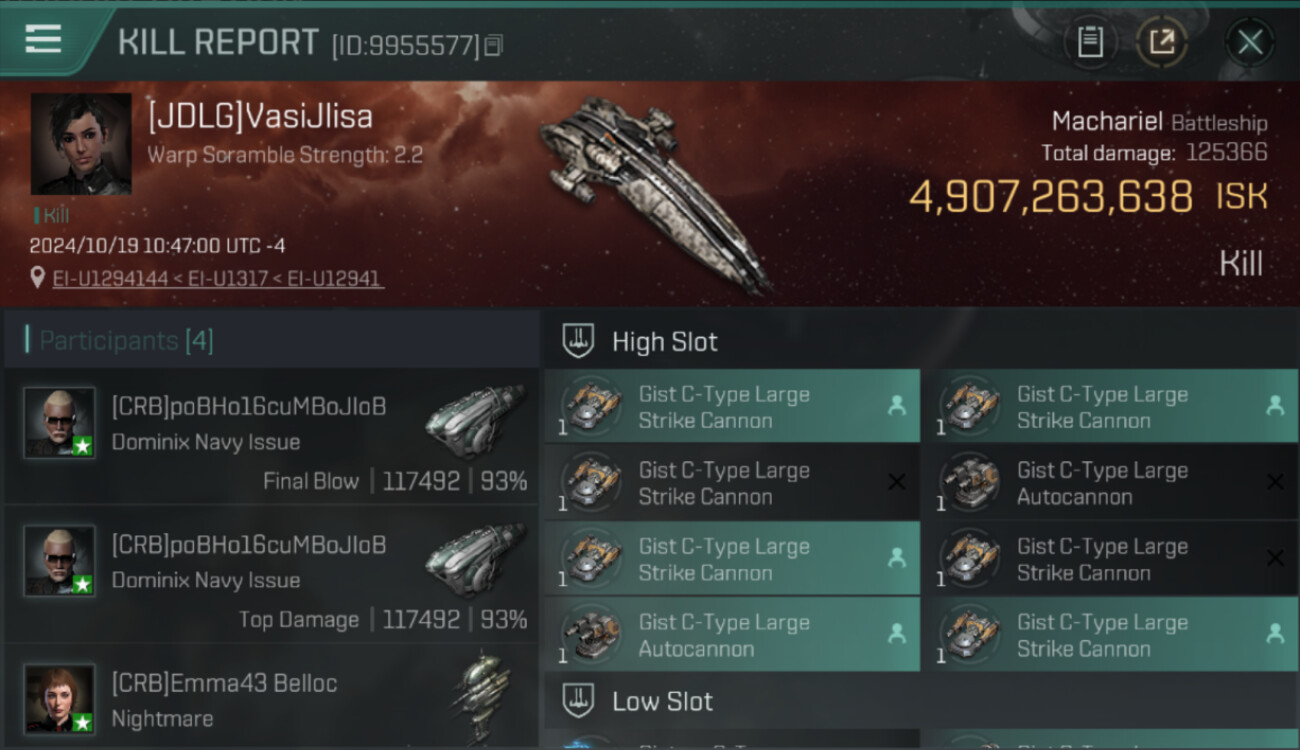Select the dark Gist C-Type Large Autocannon in right column
The height and width of the screenshot is (750, 1300).
[x=1110, y=483]
